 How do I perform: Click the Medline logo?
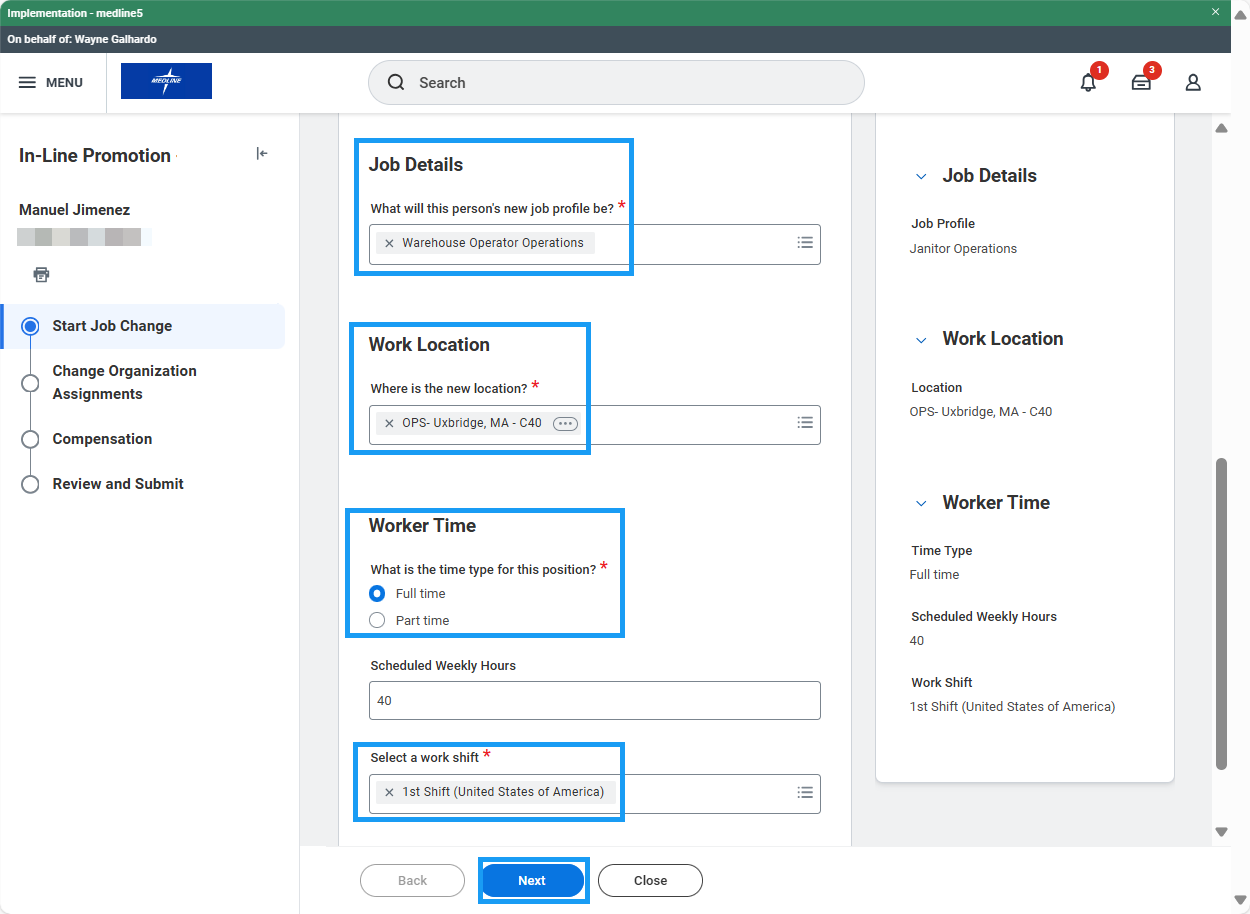(166, 82)
